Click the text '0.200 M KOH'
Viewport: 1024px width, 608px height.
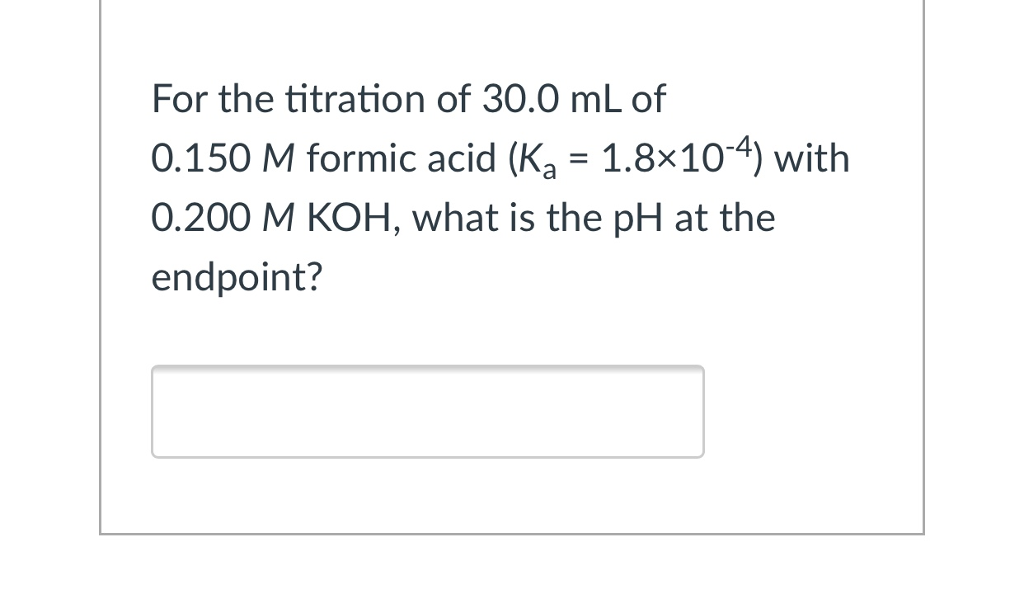[275, 217]
